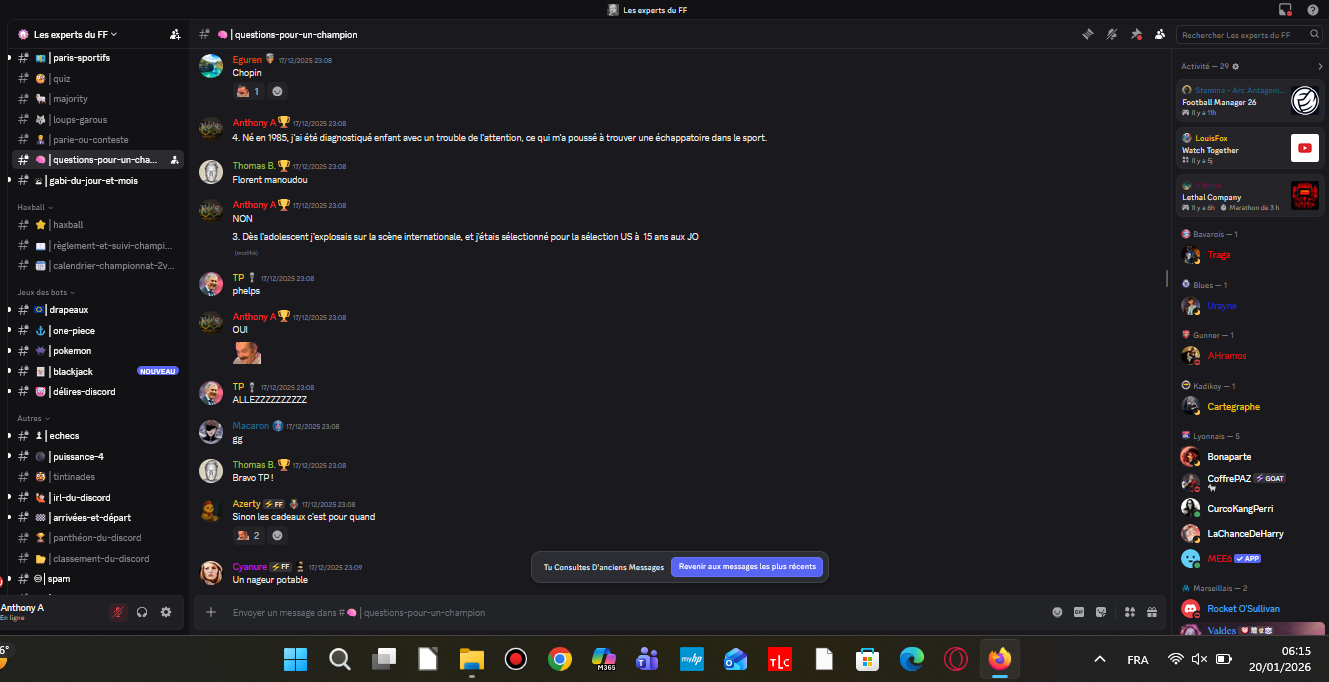This screenshot has height=682, width=1329.
Task: Click Azerty's avatar in chat
Action: point(211,511)
